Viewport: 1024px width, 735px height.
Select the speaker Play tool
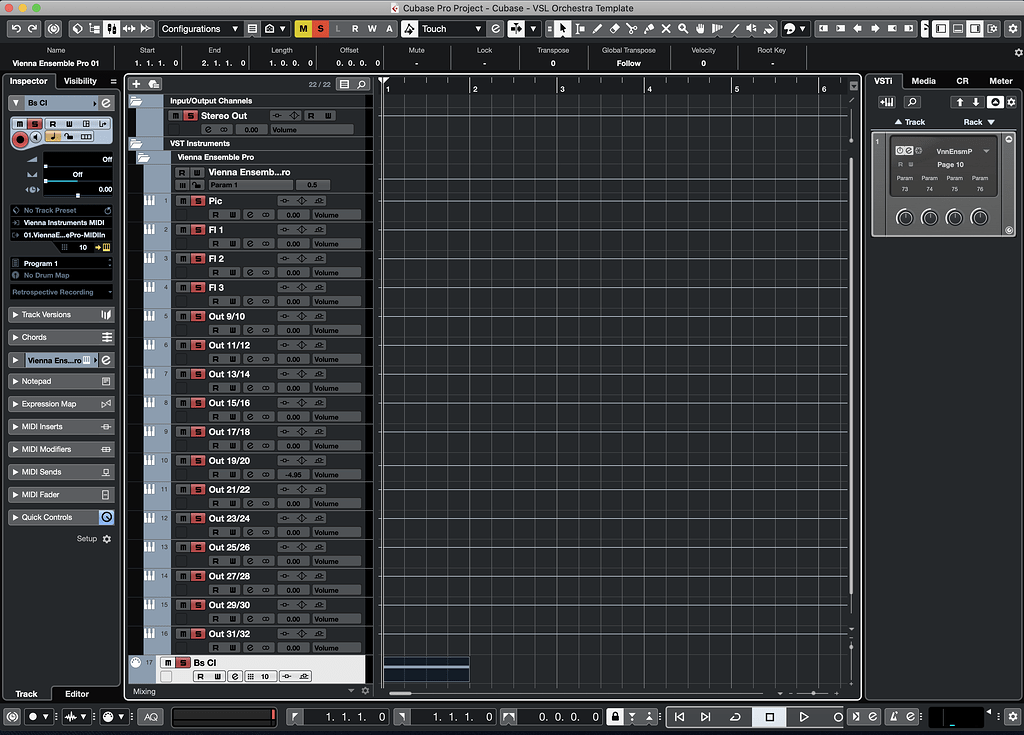tap(752, 29)
